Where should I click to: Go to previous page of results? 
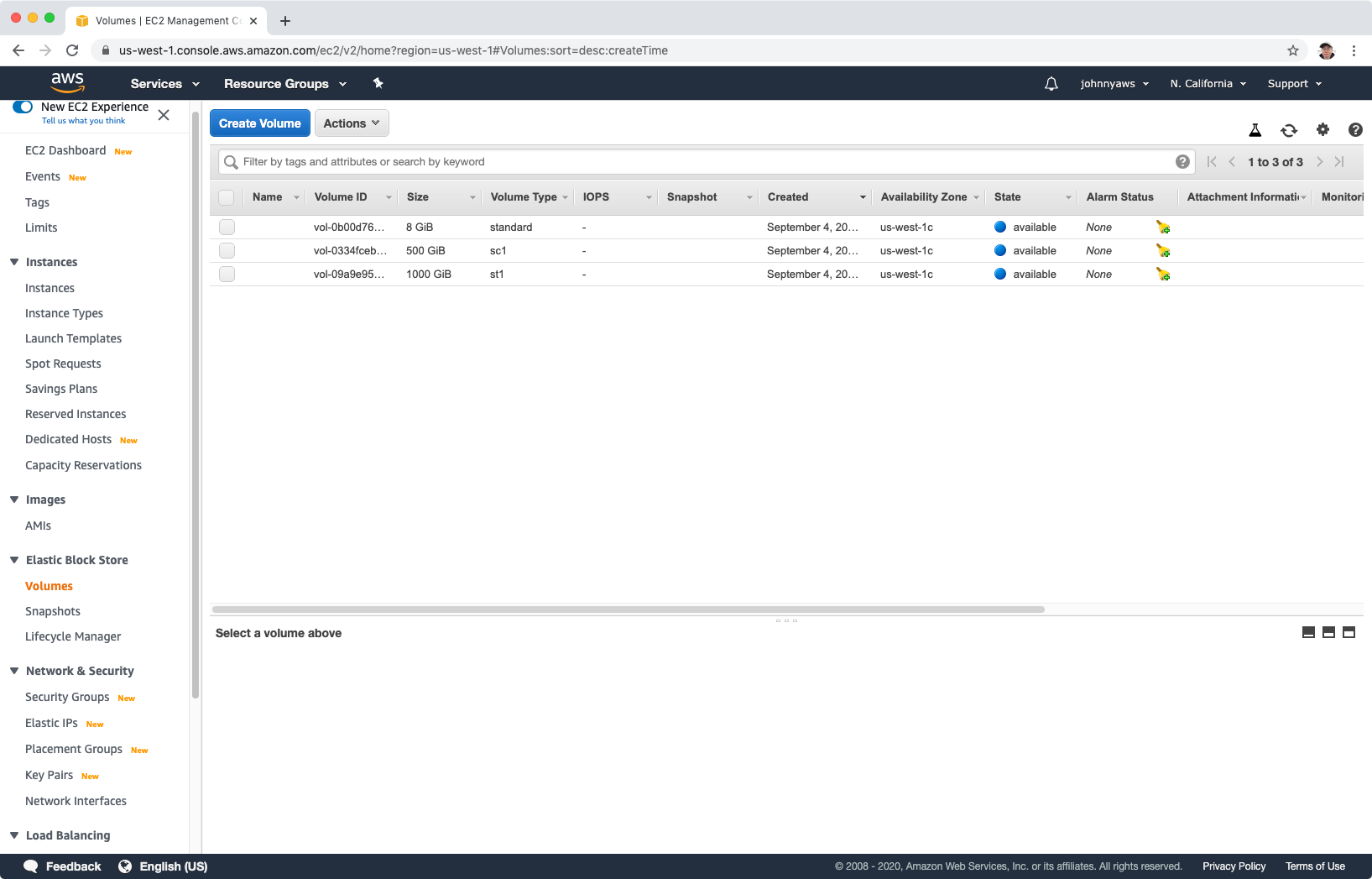coord(1232,162)
